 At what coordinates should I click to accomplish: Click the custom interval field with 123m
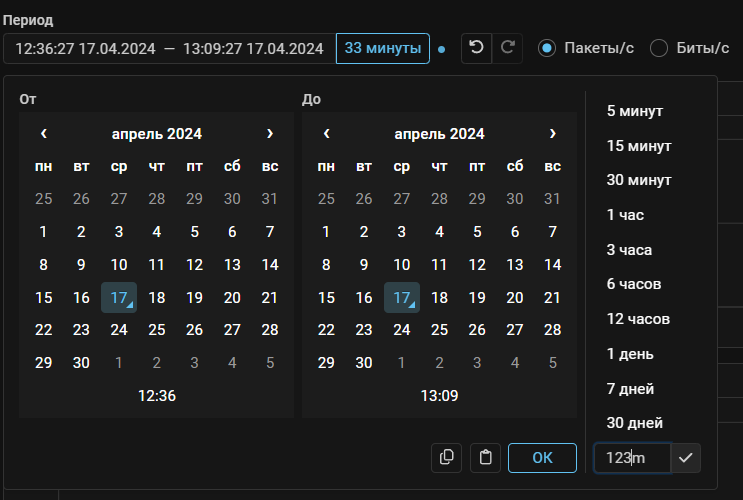tap(631, 457)
